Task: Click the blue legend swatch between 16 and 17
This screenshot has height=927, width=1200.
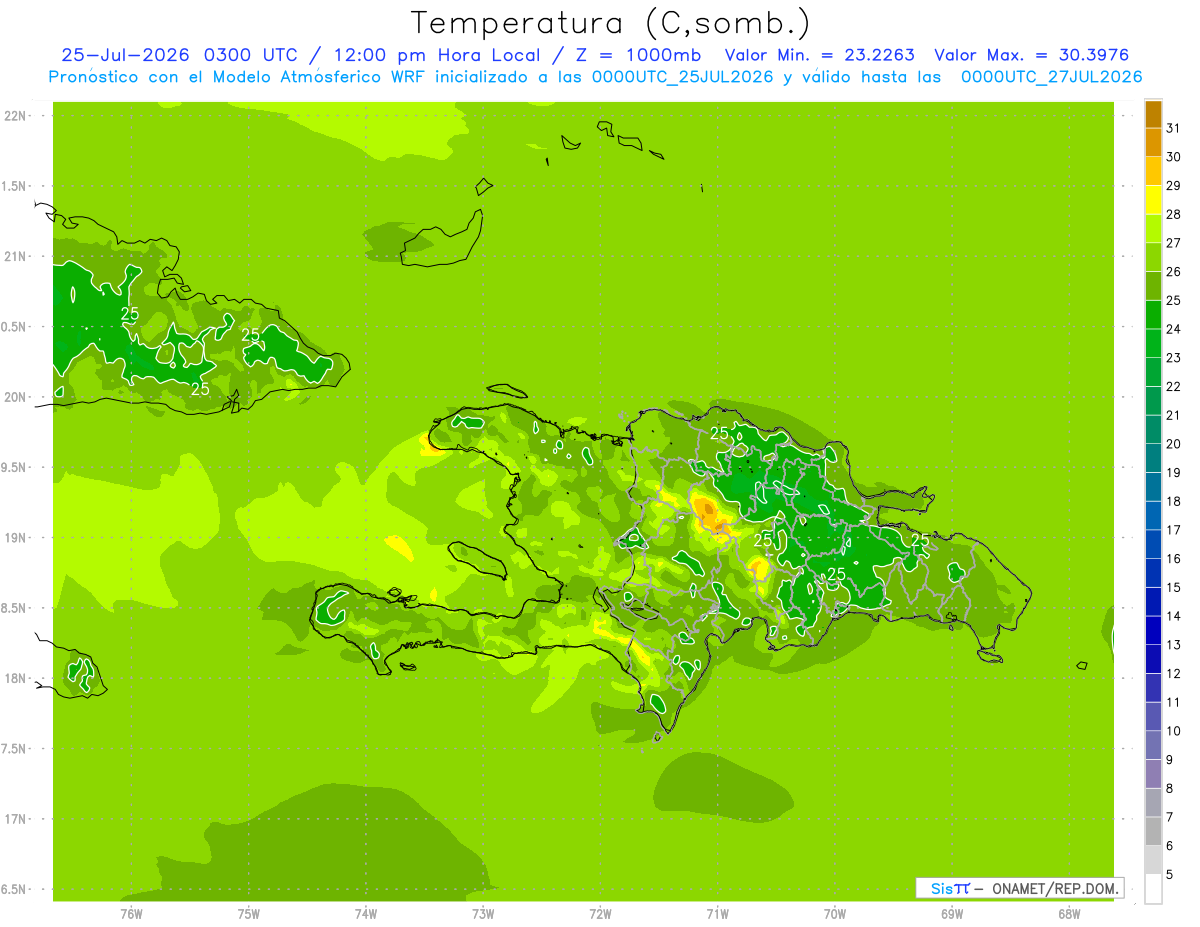Action: pos(1153,544)
